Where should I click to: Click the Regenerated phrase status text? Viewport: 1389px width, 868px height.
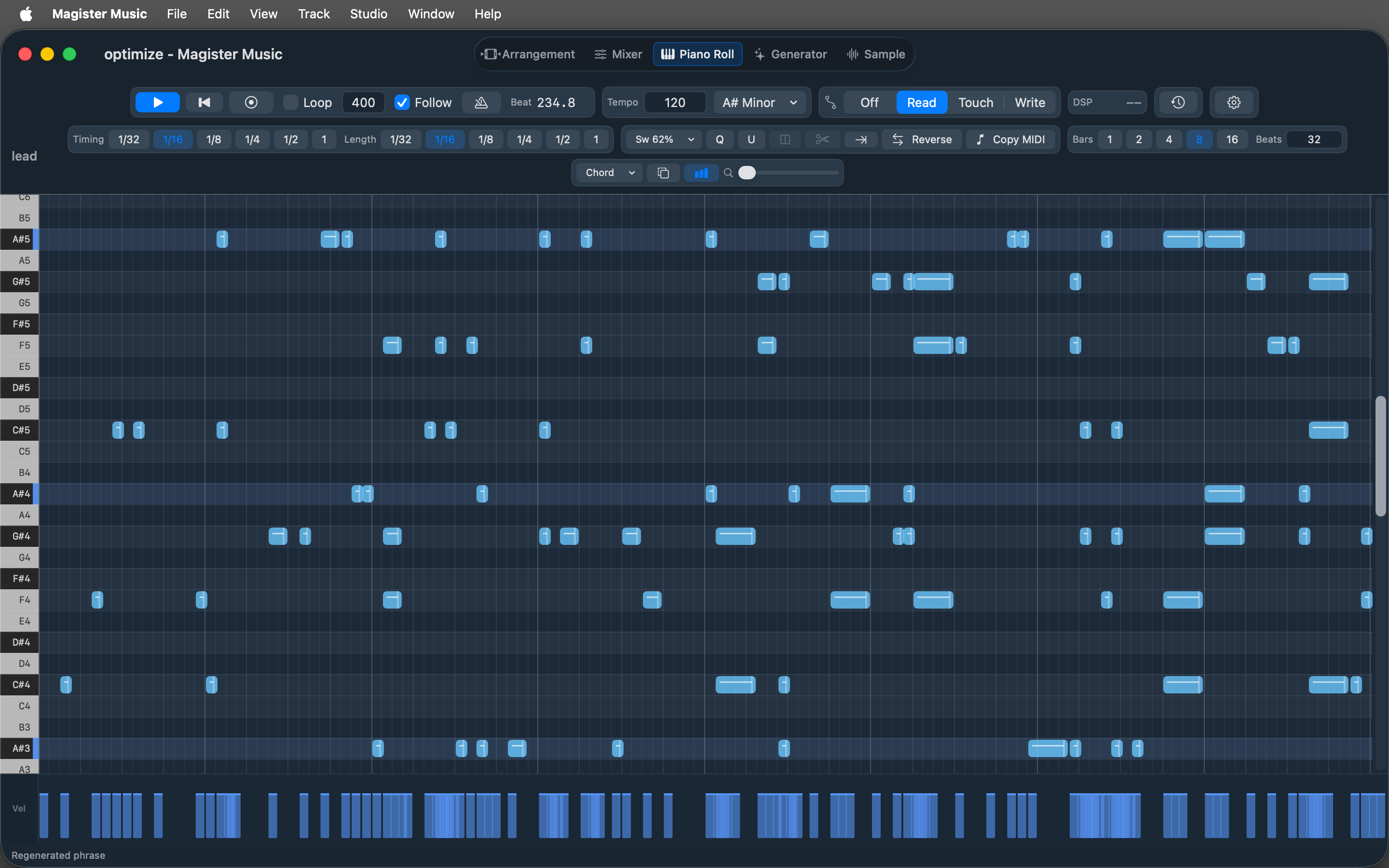tap(58, 855)
